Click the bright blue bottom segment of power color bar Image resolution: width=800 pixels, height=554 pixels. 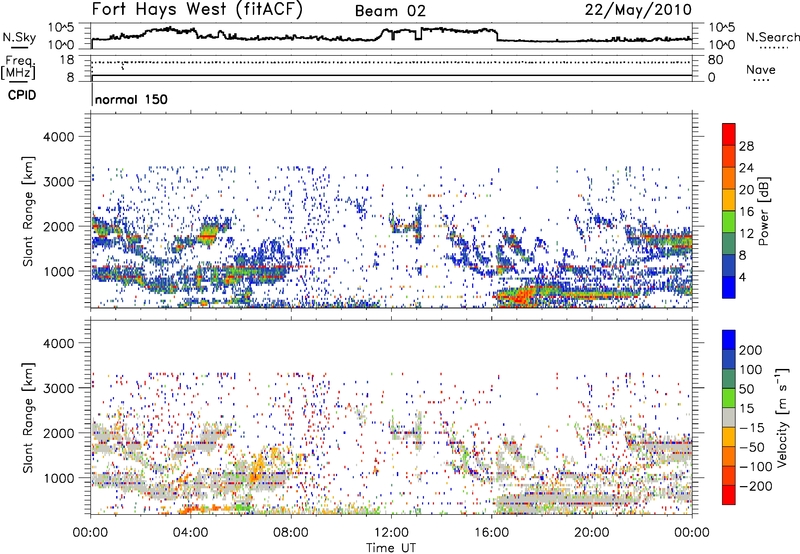pyautogui.click(x=729, y=287)
